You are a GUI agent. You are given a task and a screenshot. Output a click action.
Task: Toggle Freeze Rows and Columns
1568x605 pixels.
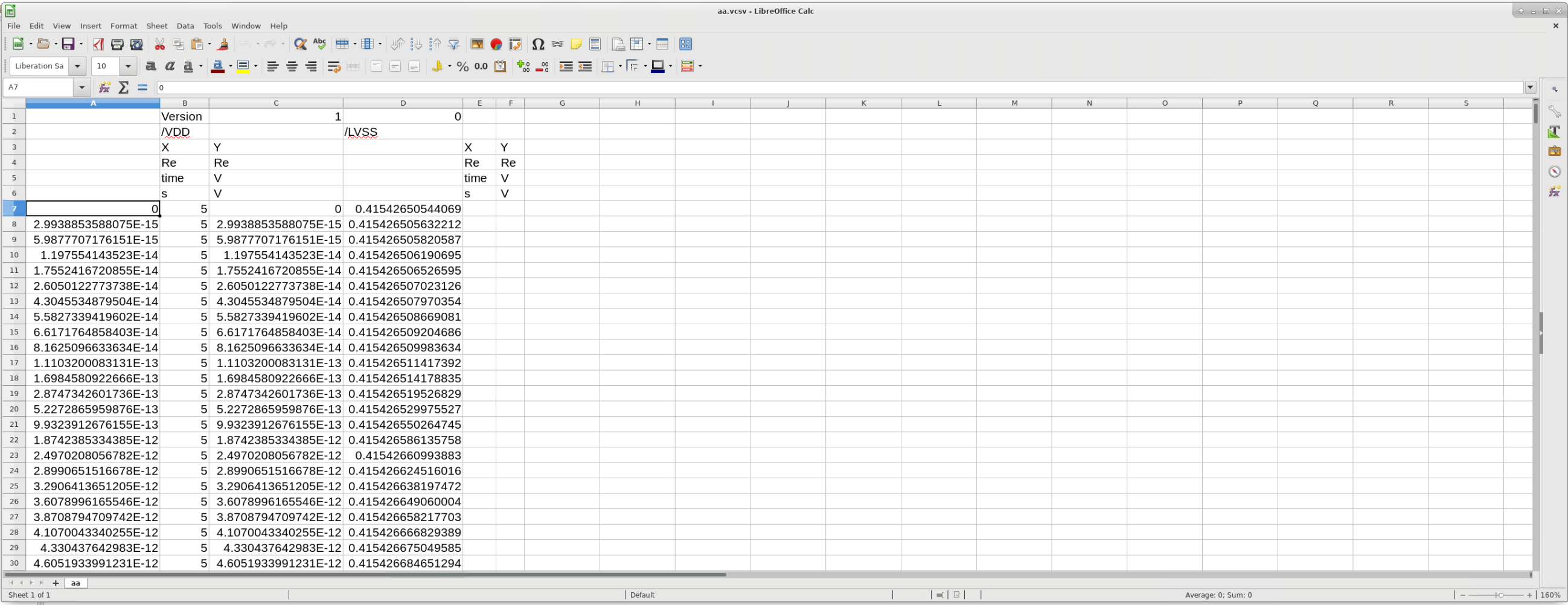(x=637, y=44)
